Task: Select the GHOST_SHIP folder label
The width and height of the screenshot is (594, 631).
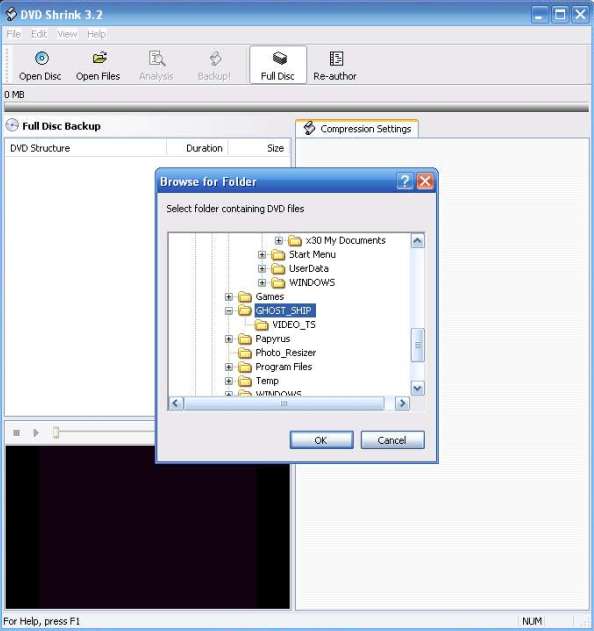Action: (285, 311)
